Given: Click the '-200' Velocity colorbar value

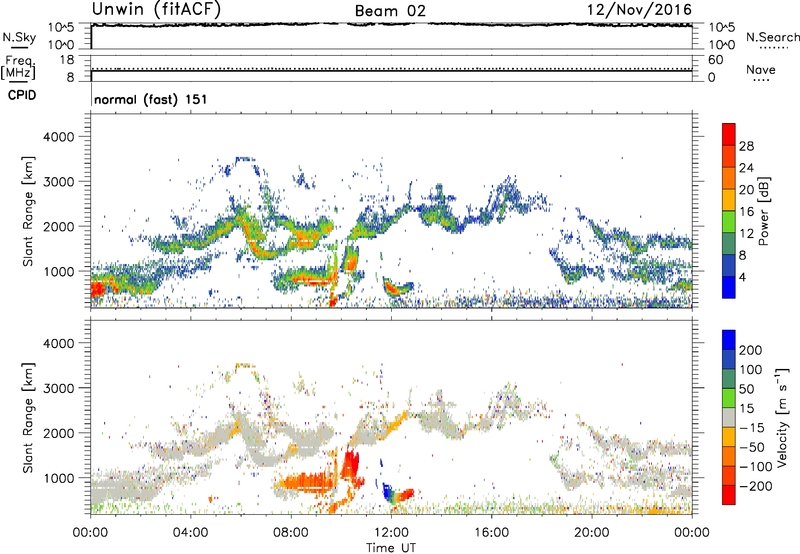Looking at the screenshot, I should 756,486.
